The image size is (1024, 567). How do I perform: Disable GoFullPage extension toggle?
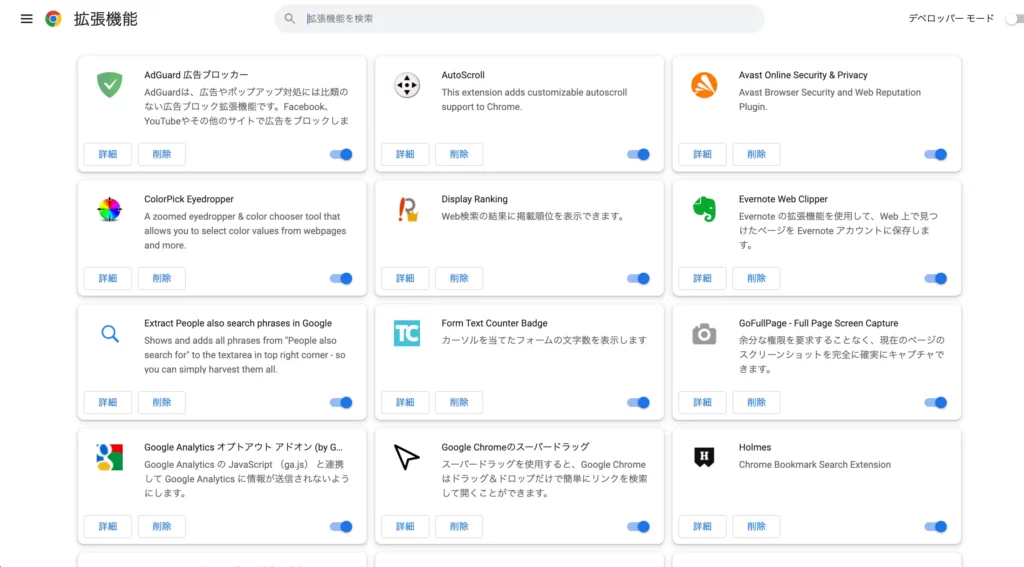coord(935,402)
